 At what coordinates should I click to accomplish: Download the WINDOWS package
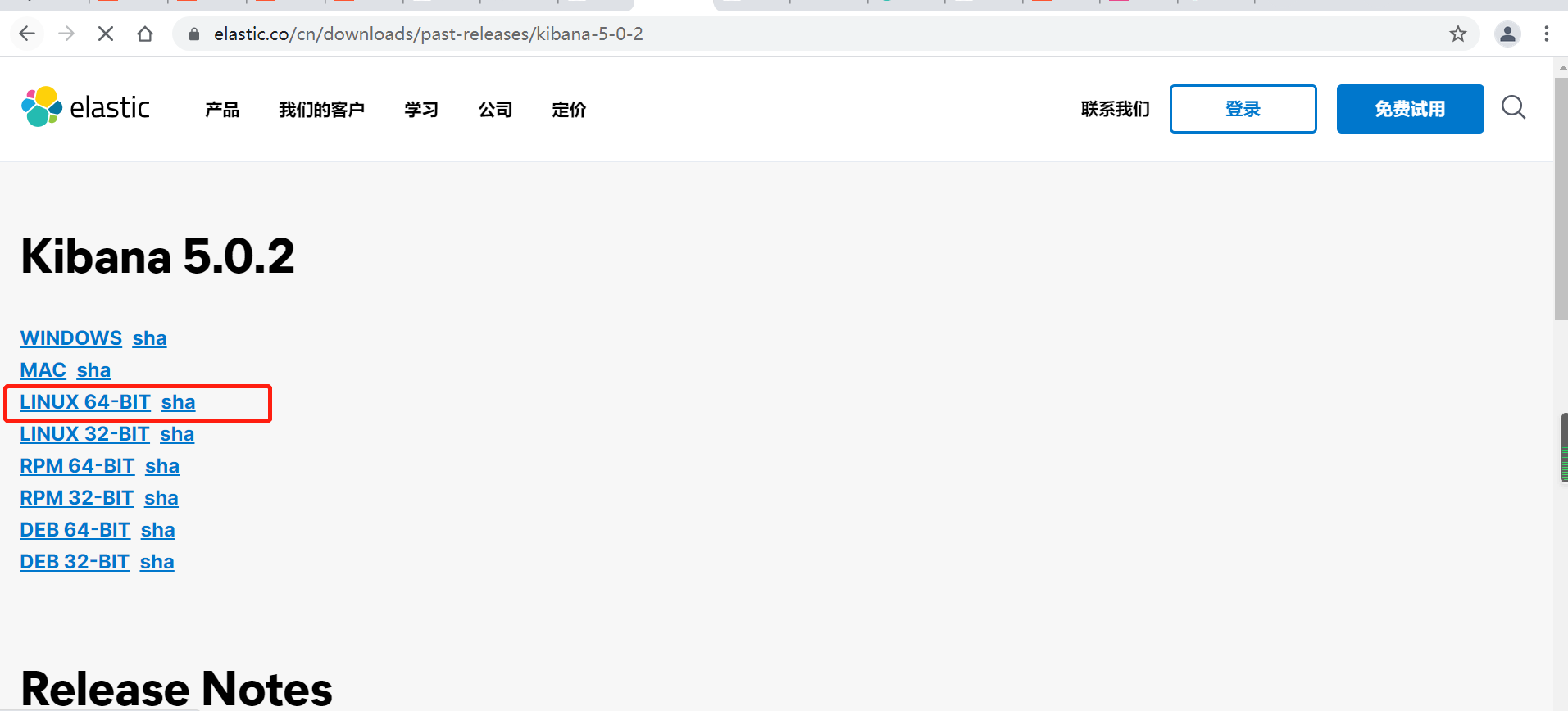click(71, 338)
